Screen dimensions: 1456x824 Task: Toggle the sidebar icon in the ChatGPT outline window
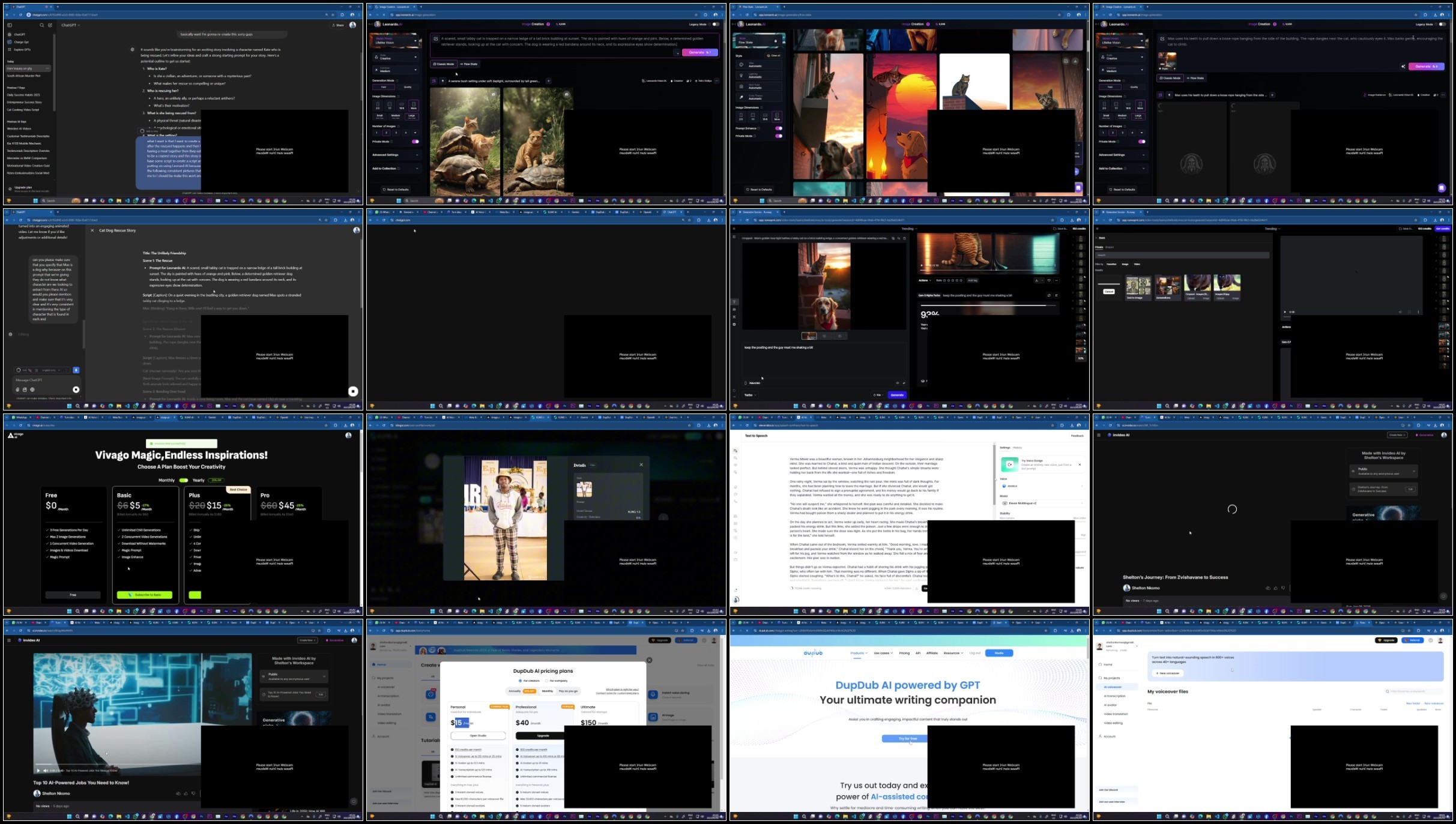click(10, 25)
